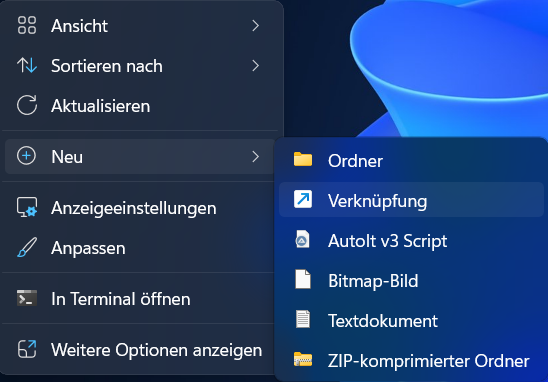The image size is (548, 382).
Task: Click the ZIP-komprimierter Ordner icon
Action: [x=303, y=360]
